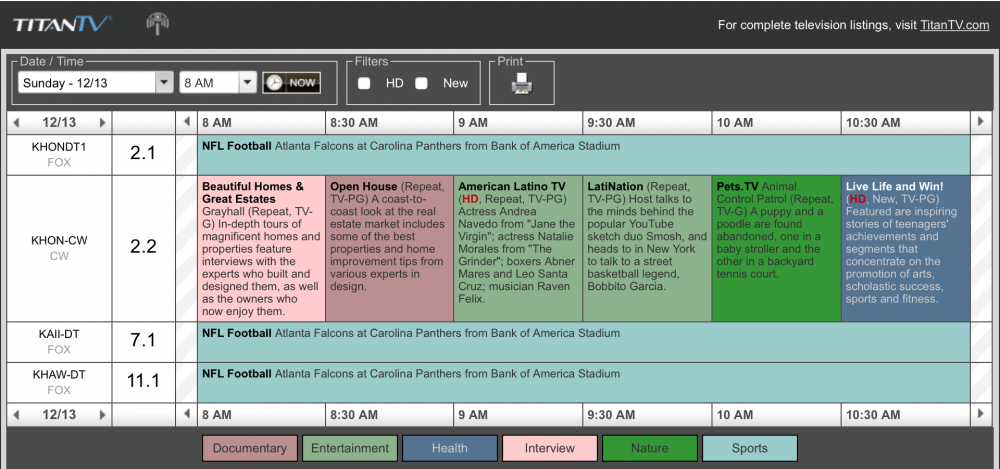Shift top timeline earlier with left arrow
This screenshot has height=469, width=1000.
point(187,122)
